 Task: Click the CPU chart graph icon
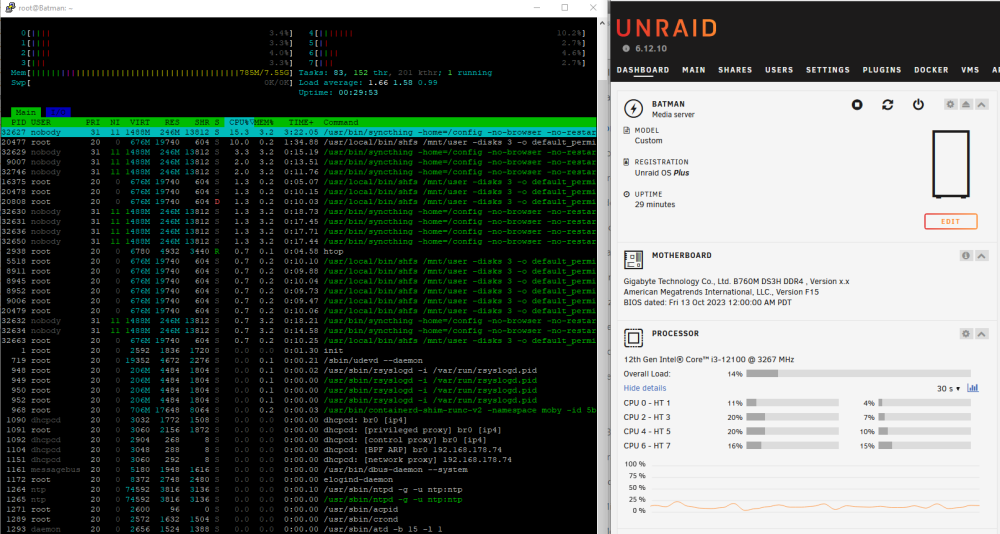pos(973,388)
